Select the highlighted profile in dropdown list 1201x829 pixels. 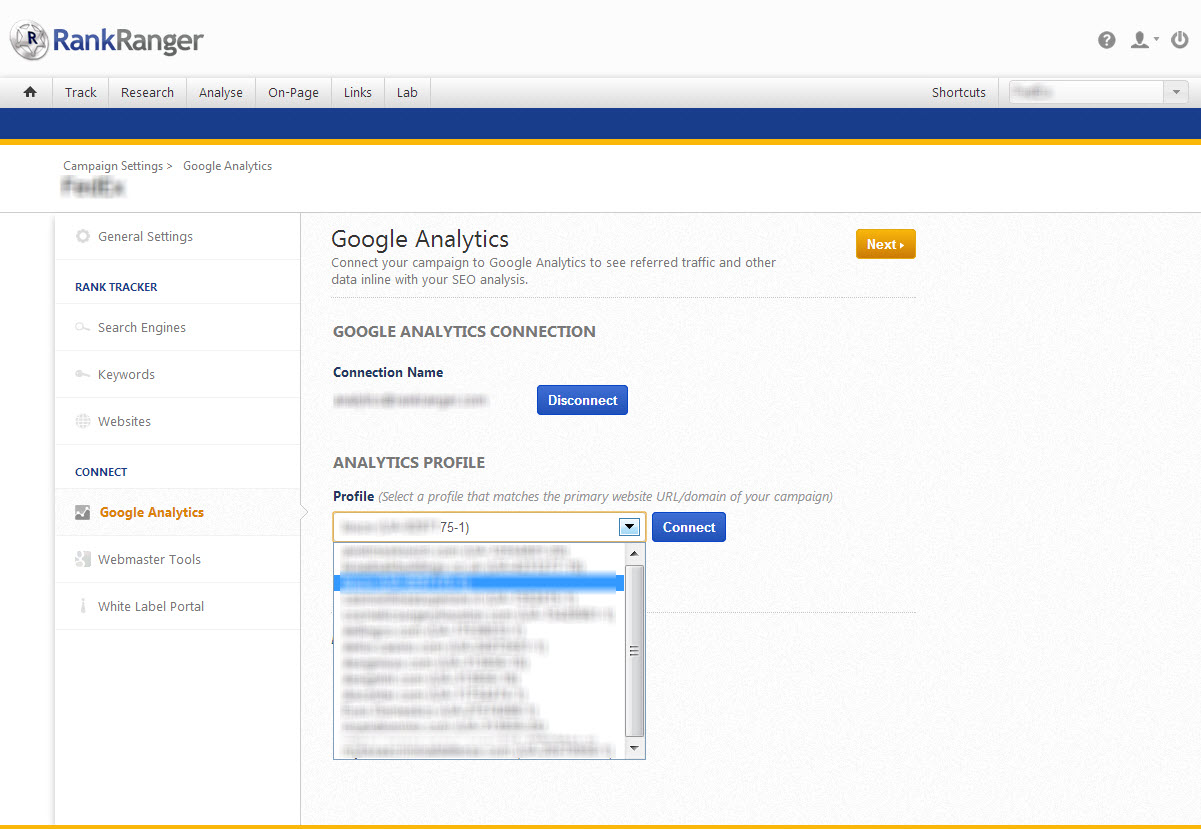point(478,582)
